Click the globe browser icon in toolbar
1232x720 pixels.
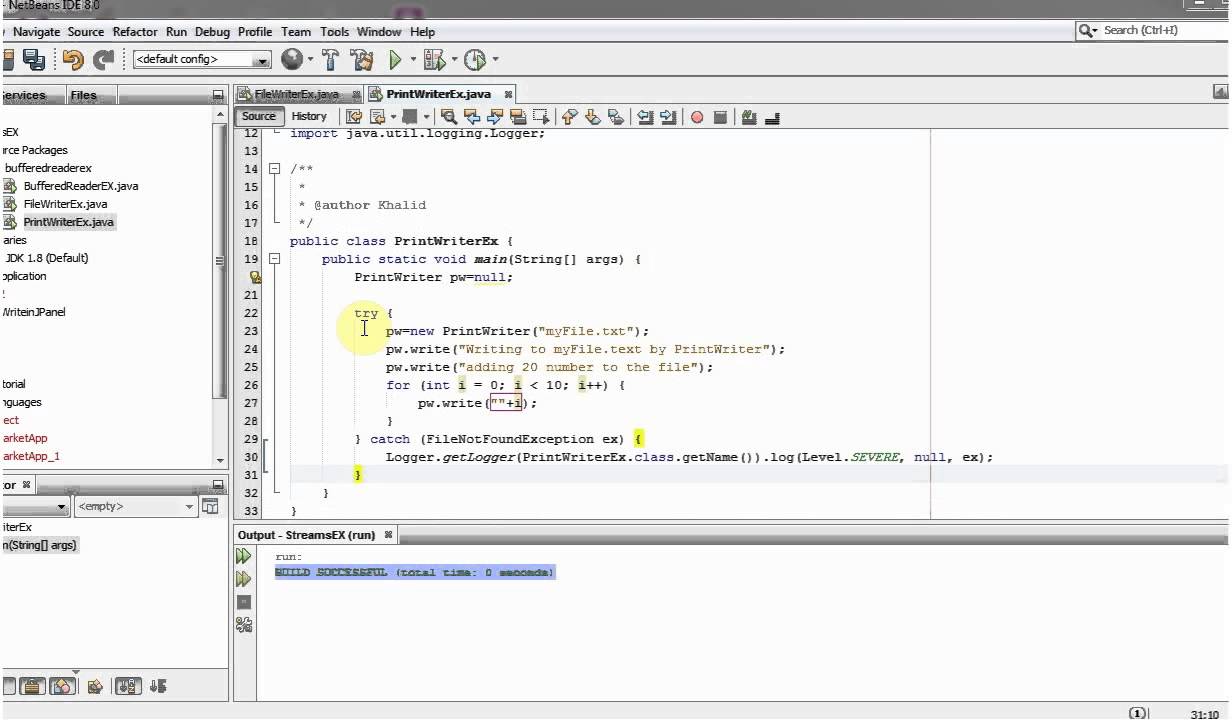tap(291, 59)
